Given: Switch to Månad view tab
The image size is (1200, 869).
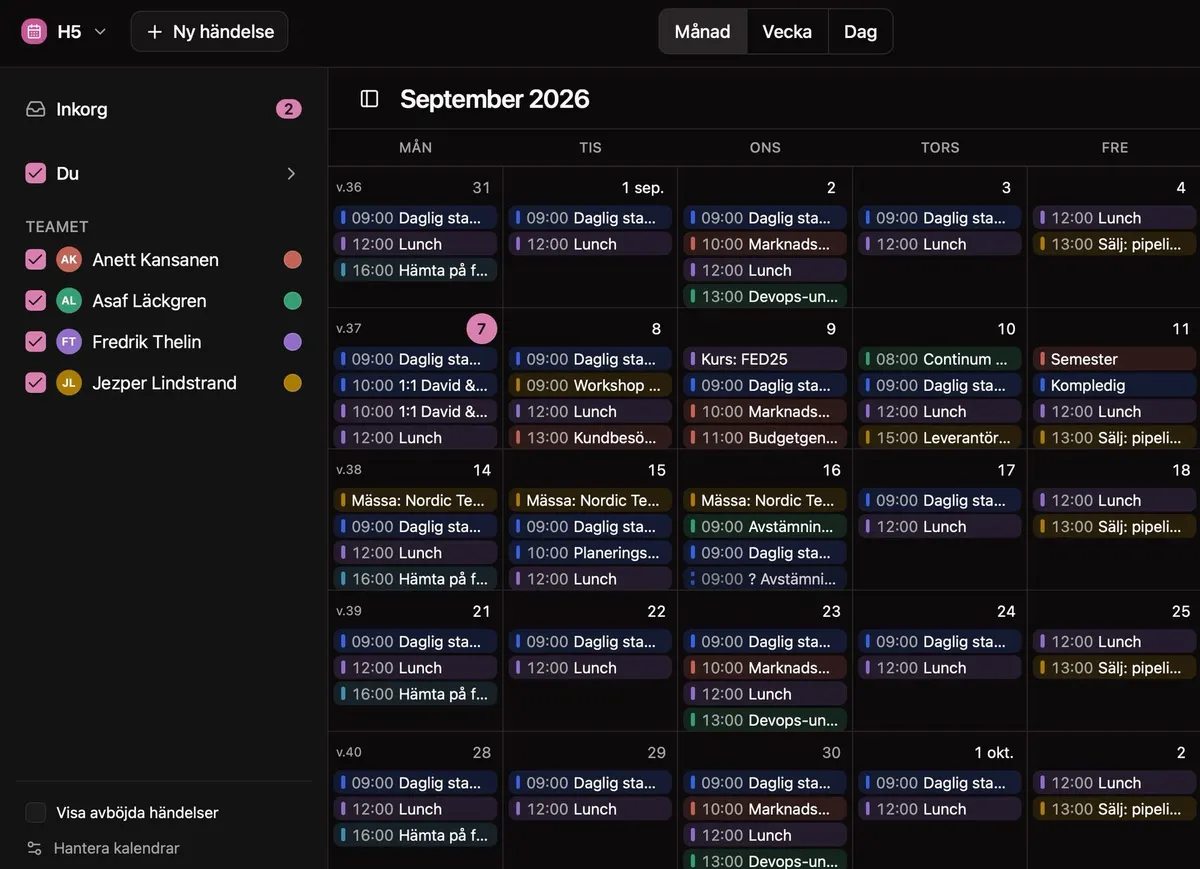Looking at the screenshot, I should 703,32.
